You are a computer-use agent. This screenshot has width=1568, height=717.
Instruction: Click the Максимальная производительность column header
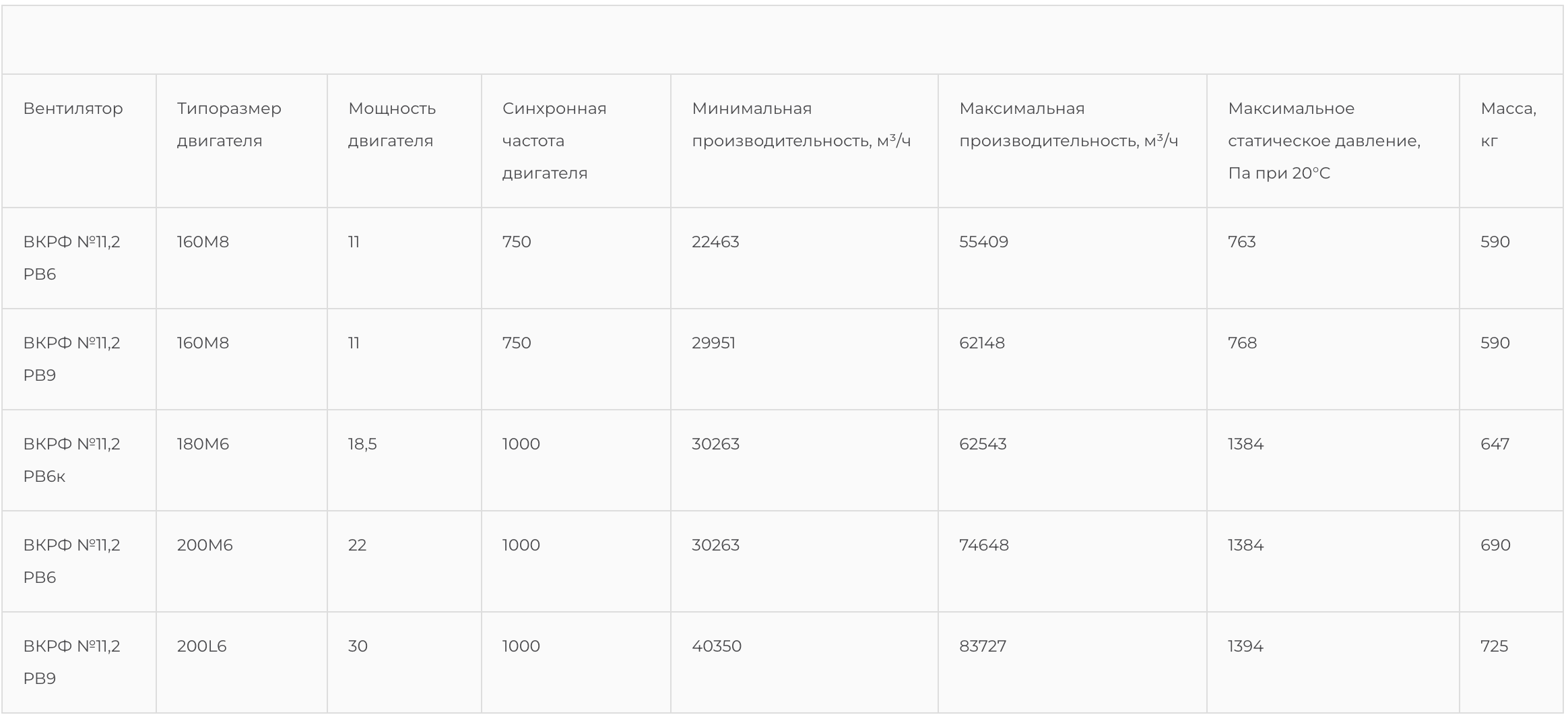(1068, 125)
